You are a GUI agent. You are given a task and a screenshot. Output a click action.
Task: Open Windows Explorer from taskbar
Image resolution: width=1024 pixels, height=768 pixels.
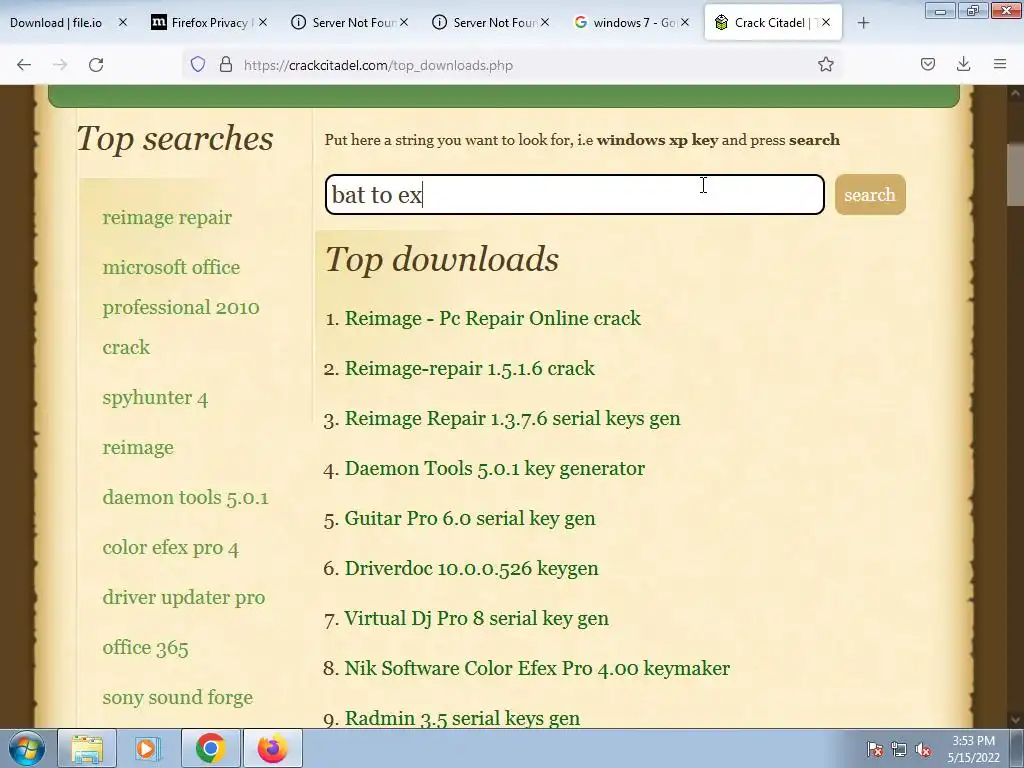tap(87, 748)
